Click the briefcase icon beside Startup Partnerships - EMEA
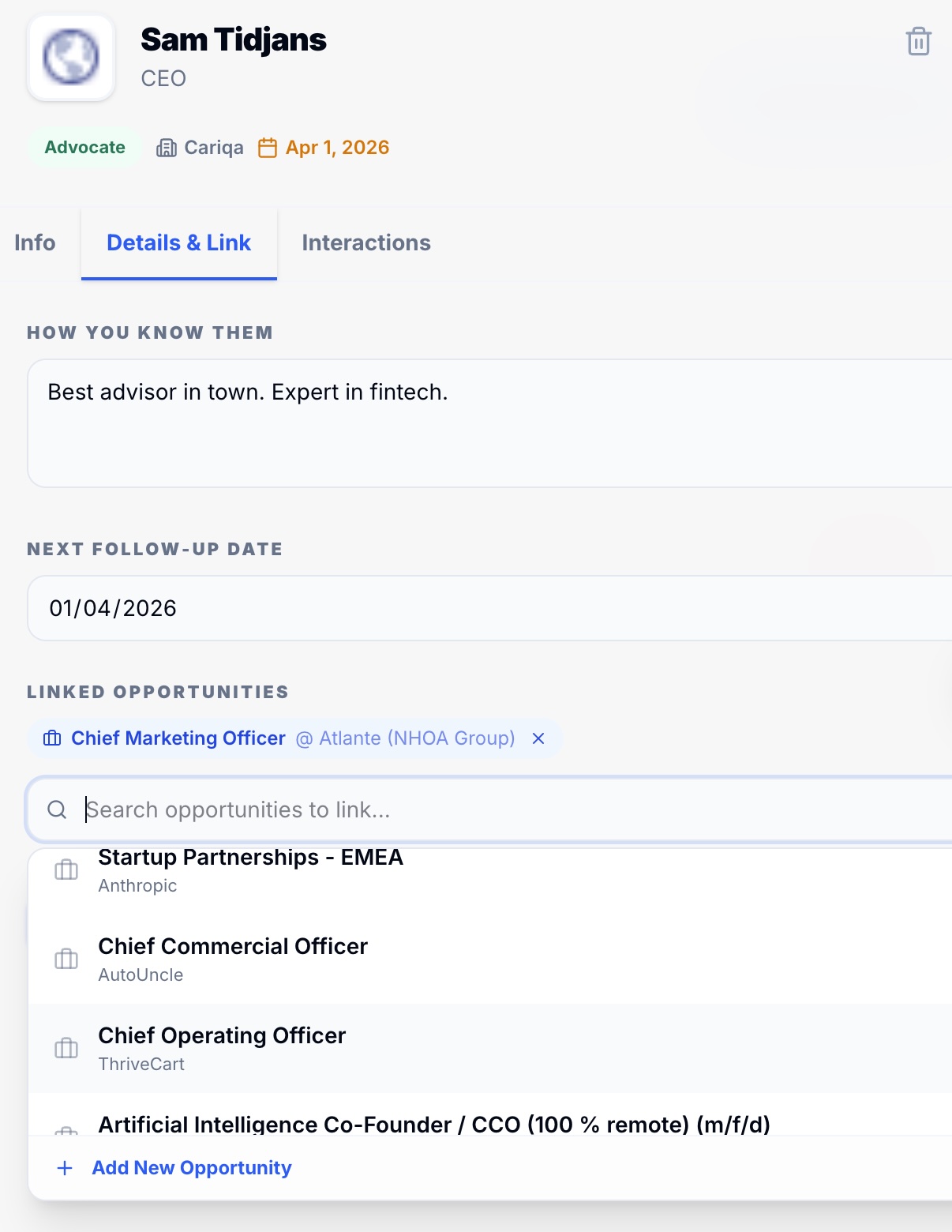This screenshot has width=952, height=1232. [x=66, y=870]
